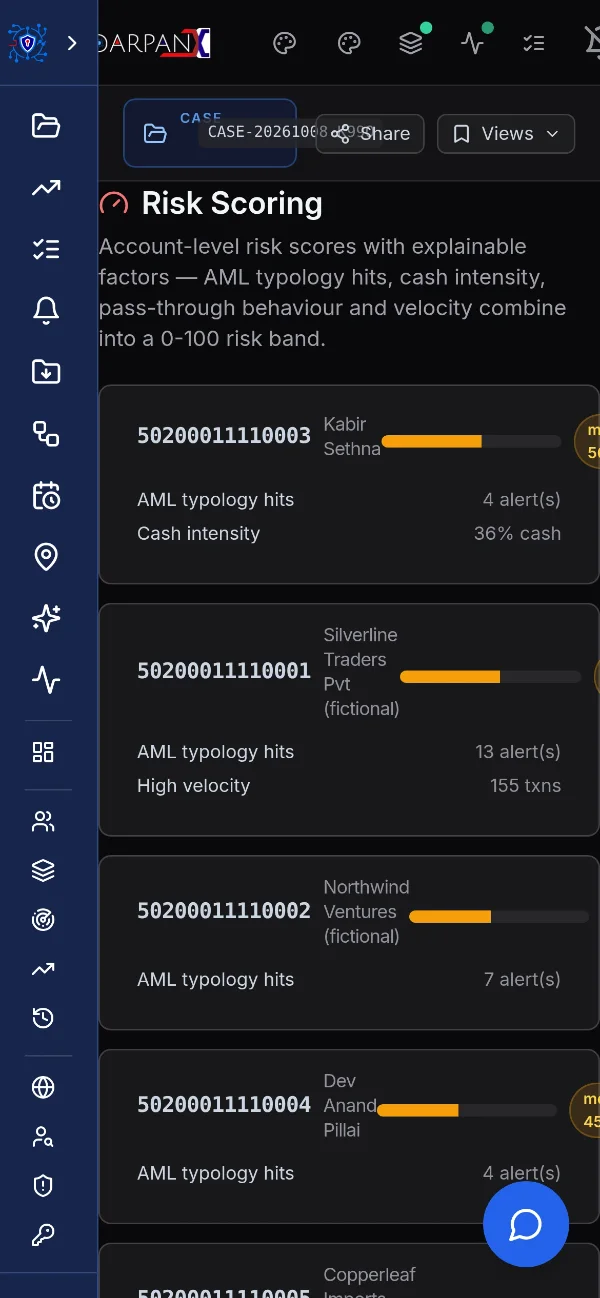Click the risk bar for Silverline Traders
Viewport: 600px width, 1298px height.
490,677
